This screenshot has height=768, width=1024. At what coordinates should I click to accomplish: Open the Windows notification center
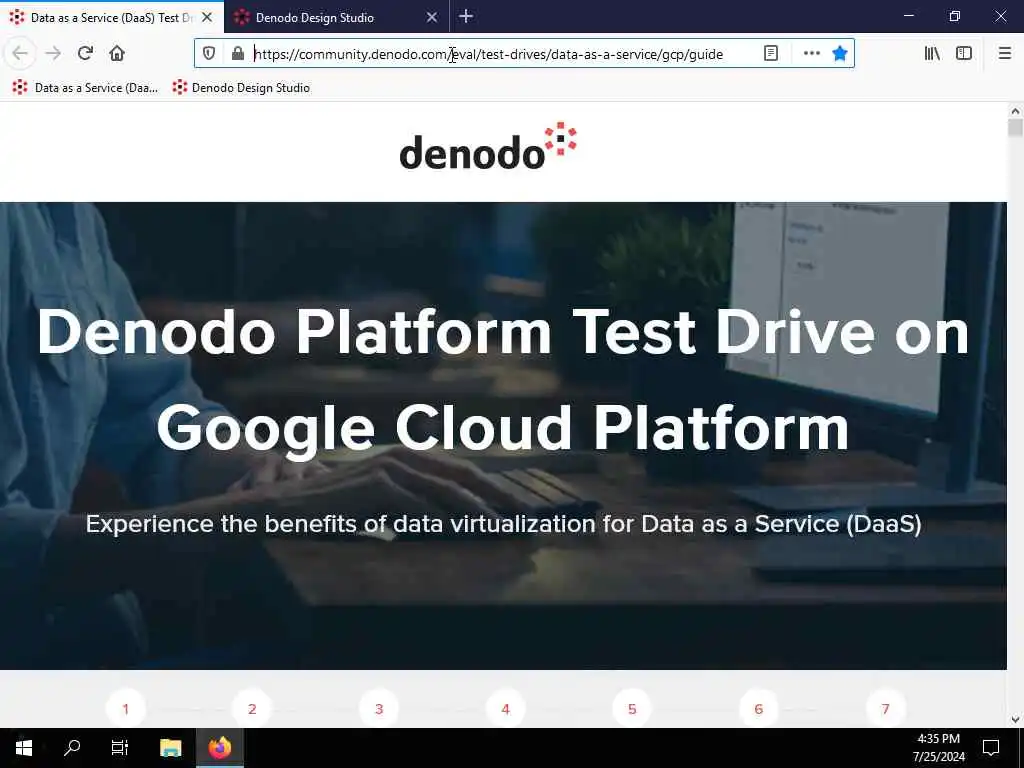pyautogui.click(x=991, y=748)
